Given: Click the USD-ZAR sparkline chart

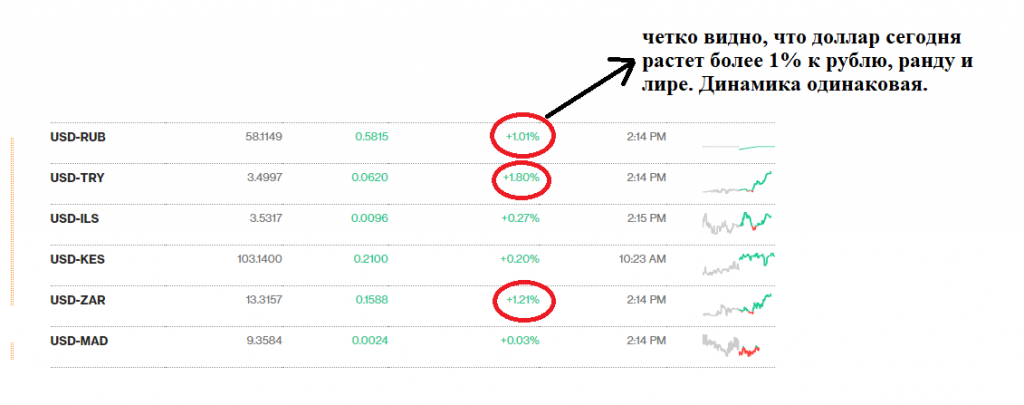Looking at the screenshot, I should pyautogui.click(x=737, y=304).
